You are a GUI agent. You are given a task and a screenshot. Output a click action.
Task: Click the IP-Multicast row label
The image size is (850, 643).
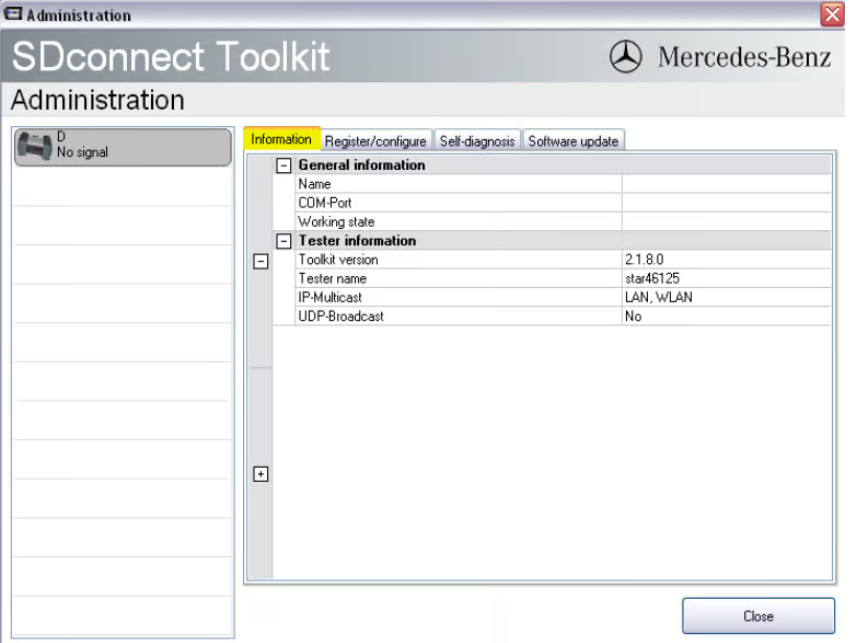coord(330,298)
